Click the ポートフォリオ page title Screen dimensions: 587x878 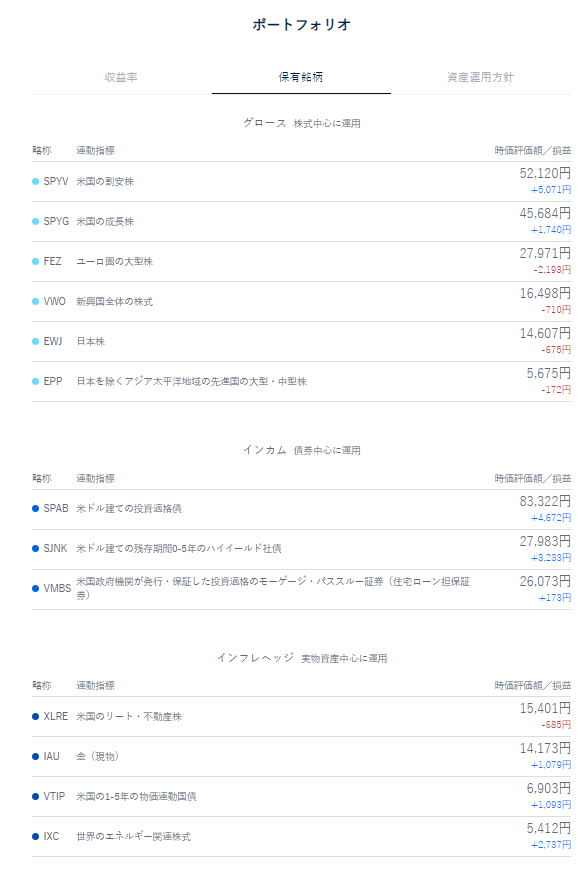(301, 25)
